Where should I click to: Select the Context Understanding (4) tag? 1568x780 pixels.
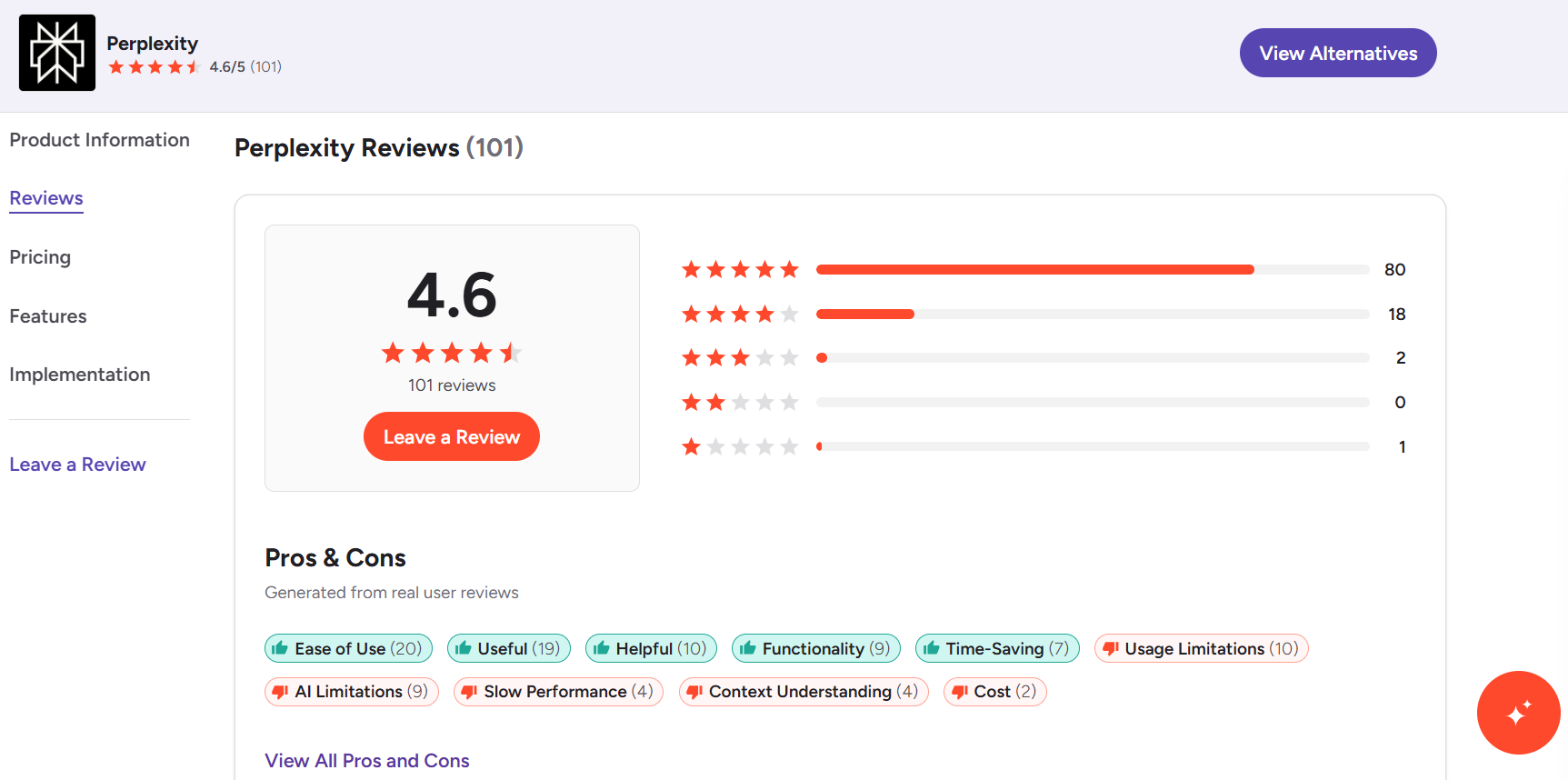coord(804,692)
